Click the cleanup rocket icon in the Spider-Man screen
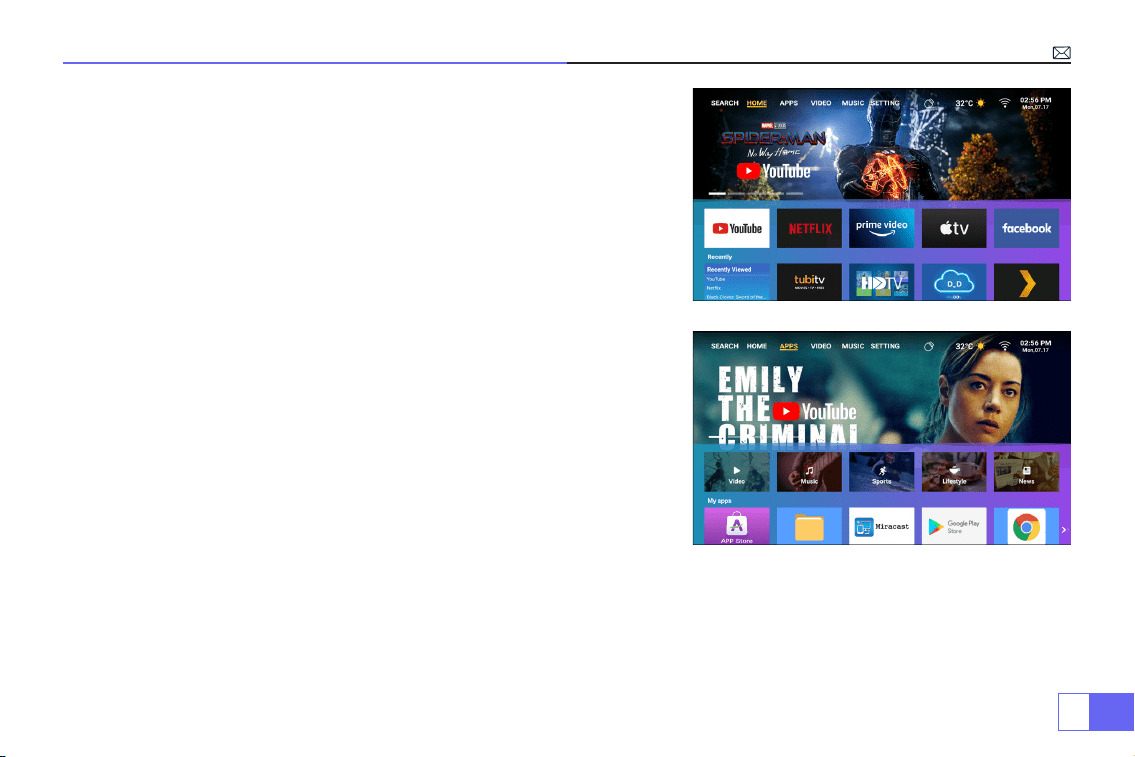The height and width of the screenshot is (757, 1135). click(x=929, y=103)
